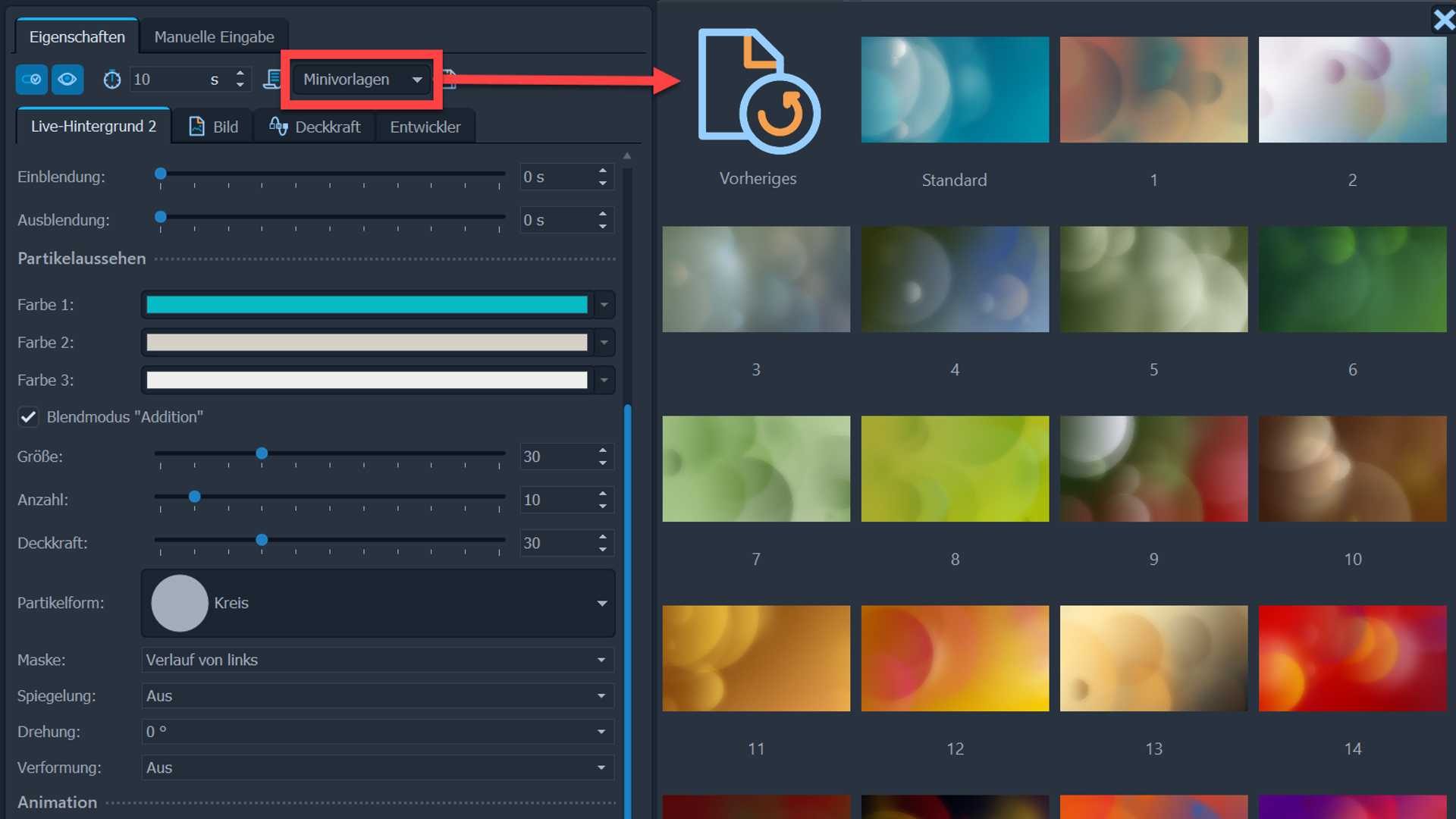Toggle the eye visibility button
1456x819 pixels.
click(67, 80)
